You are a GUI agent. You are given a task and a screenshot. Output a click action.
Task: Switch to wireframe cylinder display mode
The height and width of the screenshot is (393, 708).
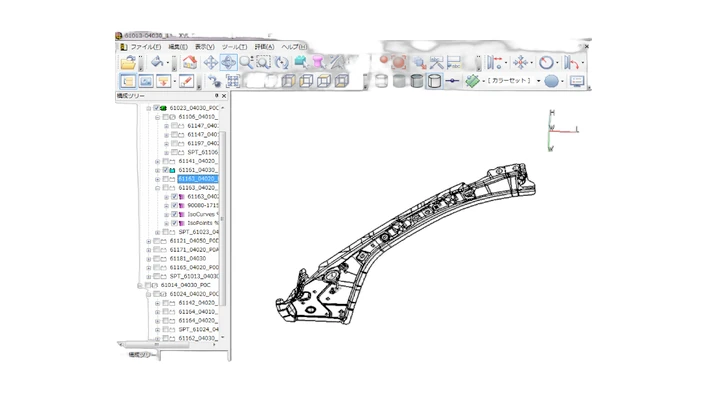point(434,81)
